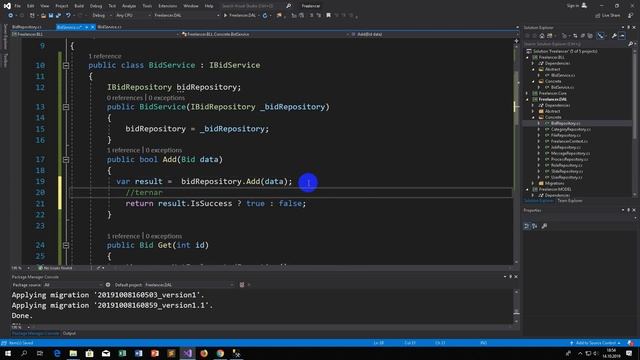Click the No issues found status indicator

point(55,268)
